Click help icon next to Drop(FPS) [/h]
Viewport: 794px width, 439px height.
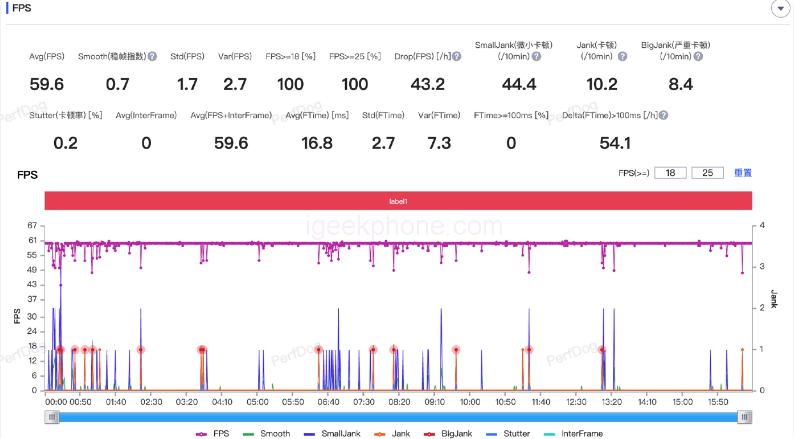(454, 57)
